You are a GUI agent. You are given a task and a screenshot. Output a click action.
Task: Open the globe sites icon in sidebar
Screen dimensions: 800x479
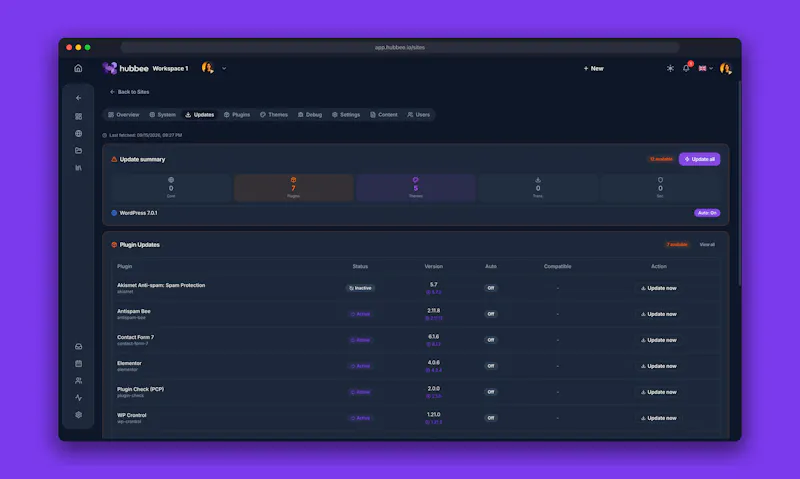pos(79,134)
